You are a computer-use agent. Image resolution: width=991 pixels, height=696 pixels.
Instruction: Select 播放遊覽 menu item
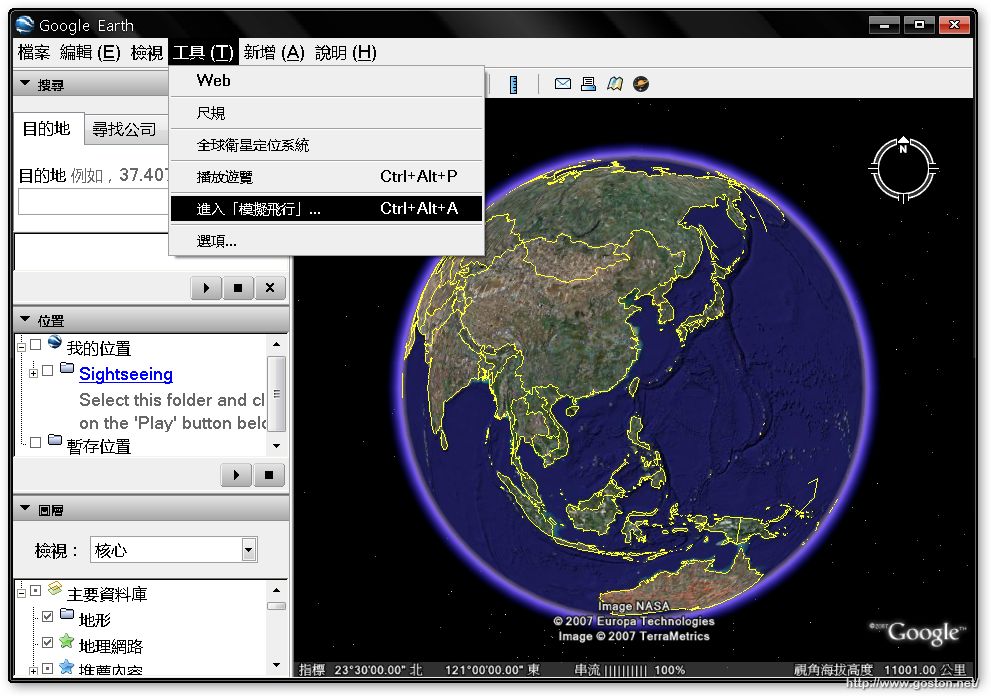[326, 176]
